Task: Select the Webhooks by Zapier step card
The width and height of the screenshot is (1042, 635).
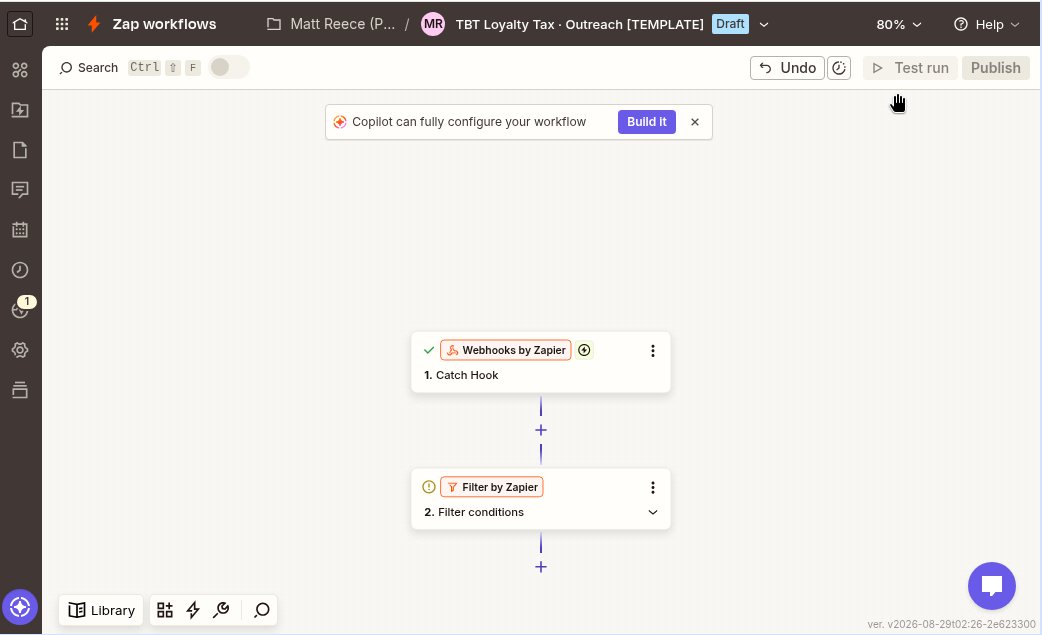Action: [540, 363]
